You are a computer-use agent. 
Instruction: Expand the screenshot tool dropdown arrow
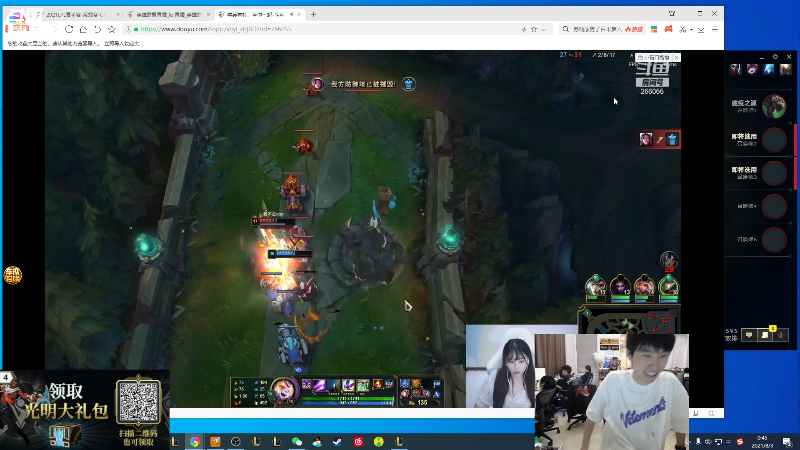tap(691, 30)
